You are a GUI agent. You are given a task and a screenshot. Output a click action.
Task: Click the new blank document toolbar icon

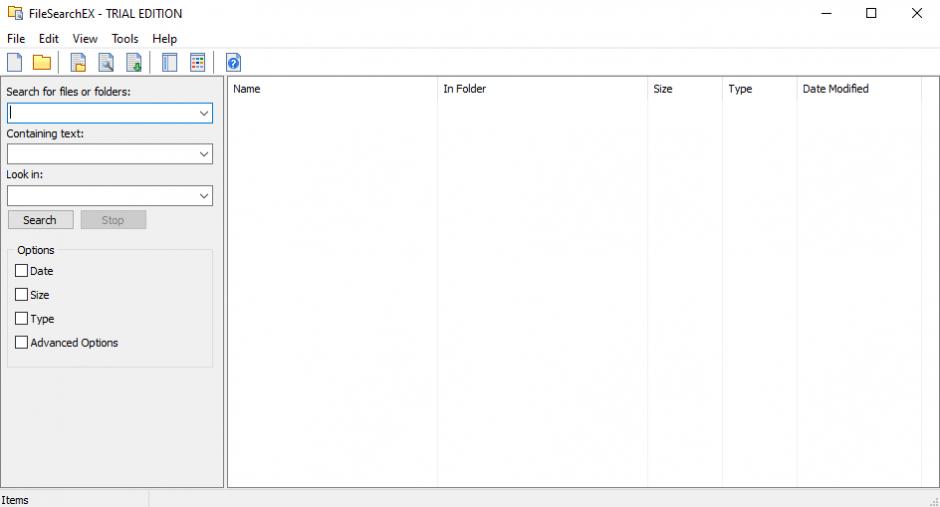(x=14, y=62)
